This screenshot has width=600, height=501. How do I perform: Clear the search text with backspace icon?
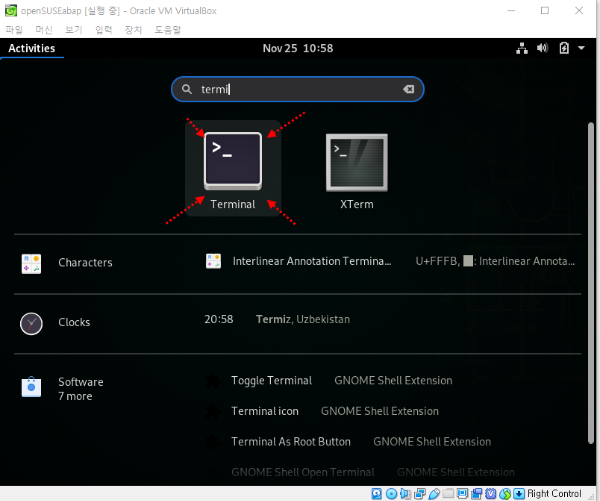[x=408, y=89]
